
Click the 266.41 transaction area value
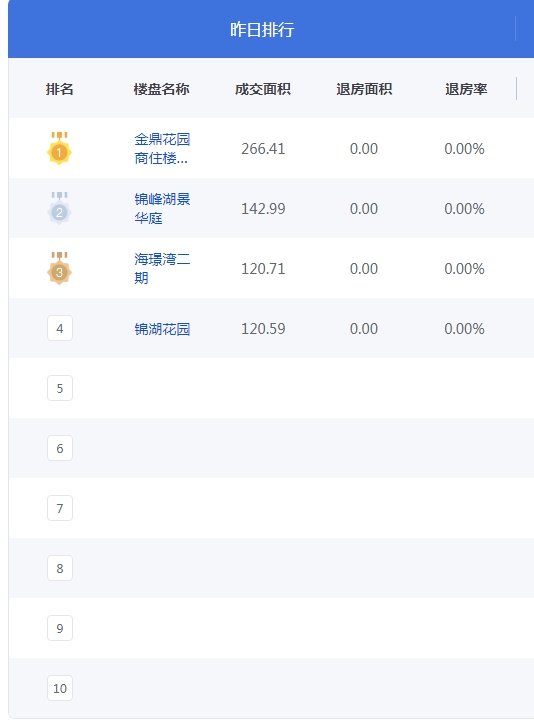[263, 149]
